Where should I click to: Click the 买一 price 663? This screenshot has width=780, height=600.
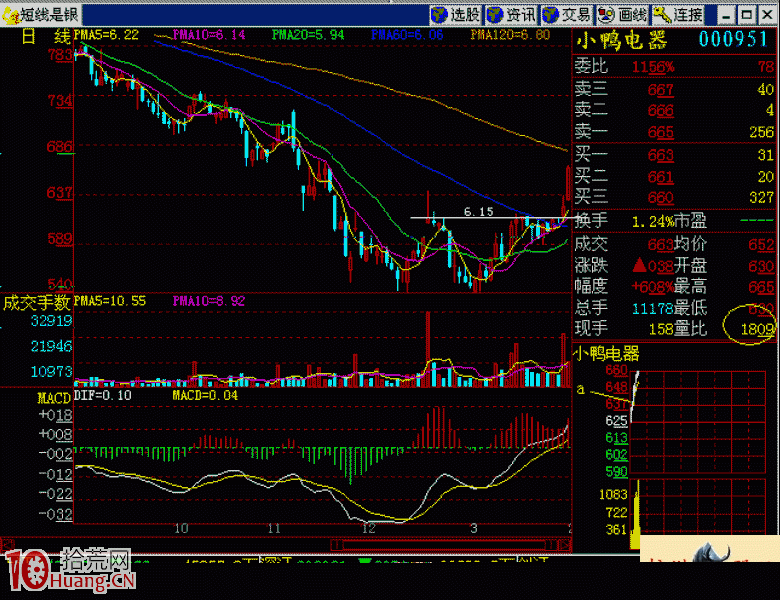(661, 155)
